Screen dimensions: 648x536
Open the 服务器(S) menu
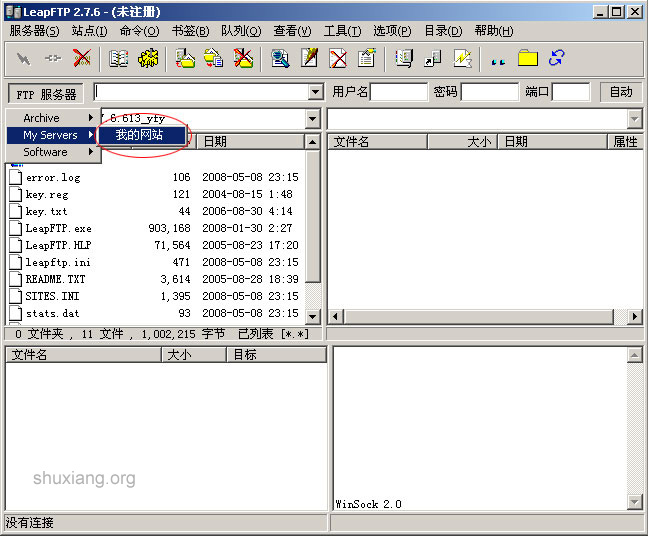click(34, 31)
